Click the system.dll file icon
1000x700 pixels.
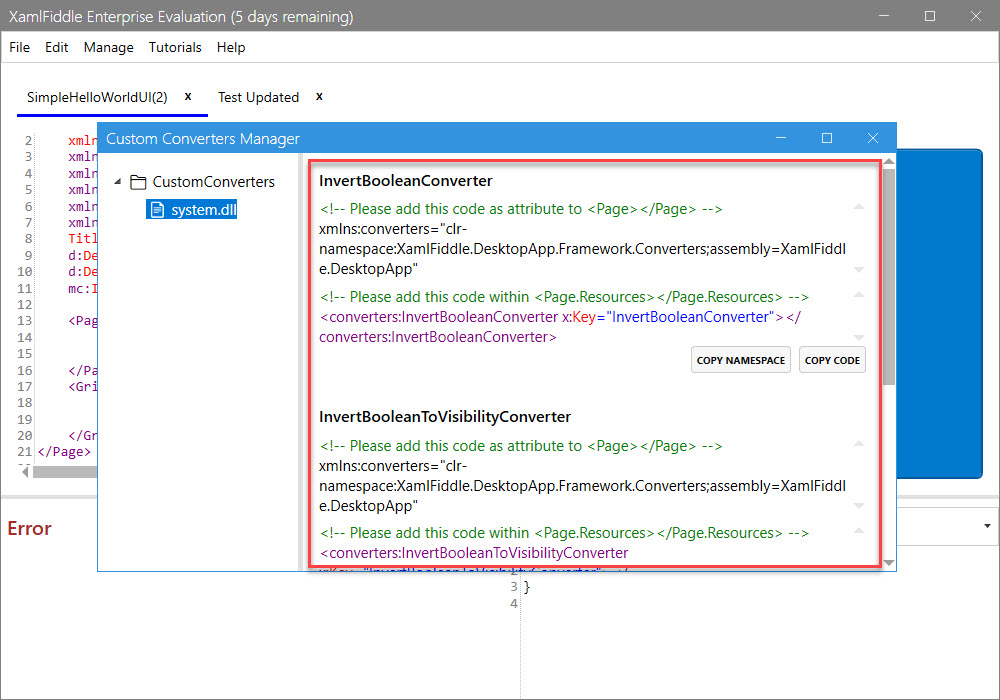pyautogui.click(x=158, y=210)
